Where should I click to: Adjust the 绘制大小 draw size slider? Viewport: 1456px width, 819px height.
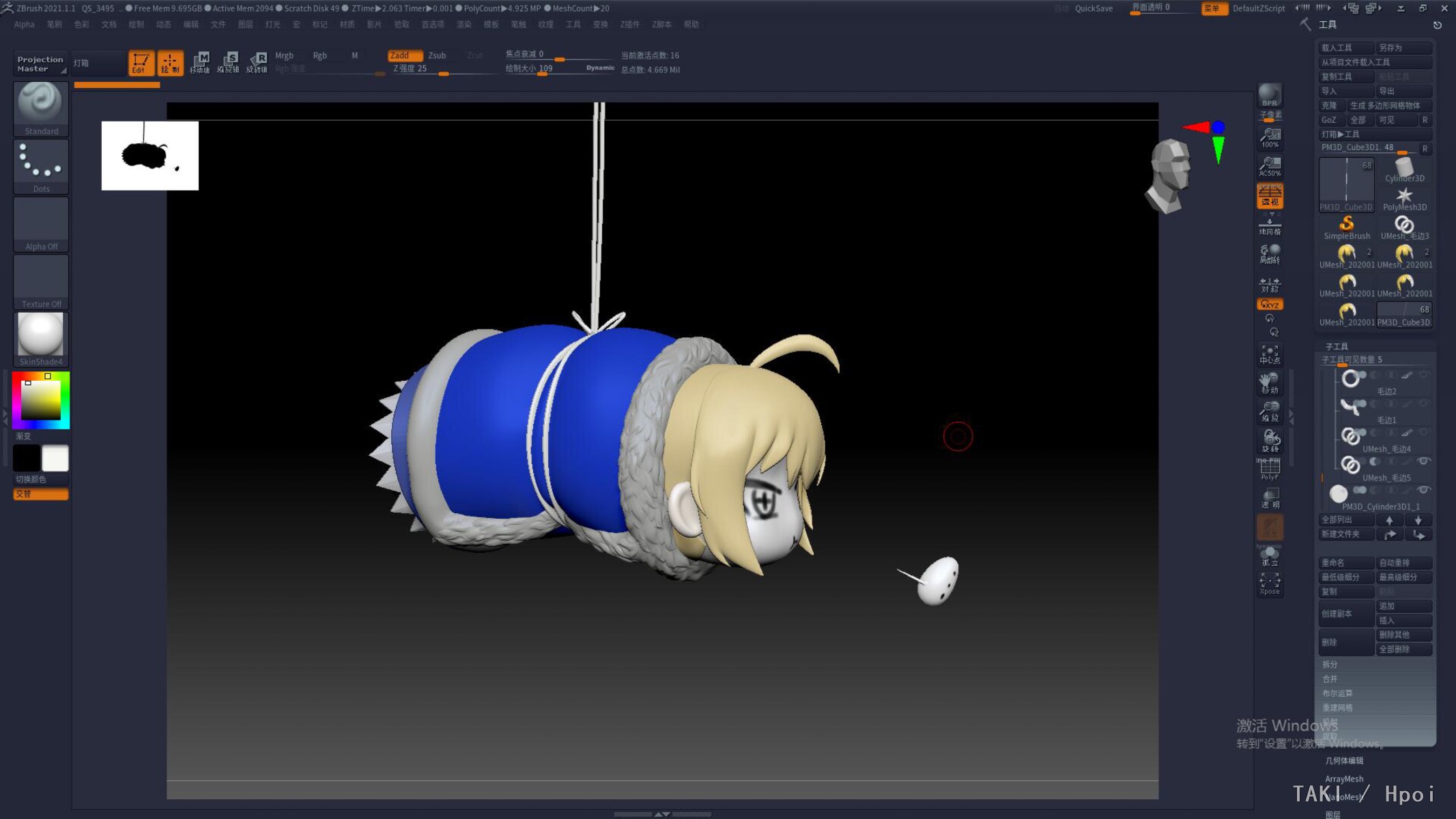pyautogui.click(x=560, y=69)
